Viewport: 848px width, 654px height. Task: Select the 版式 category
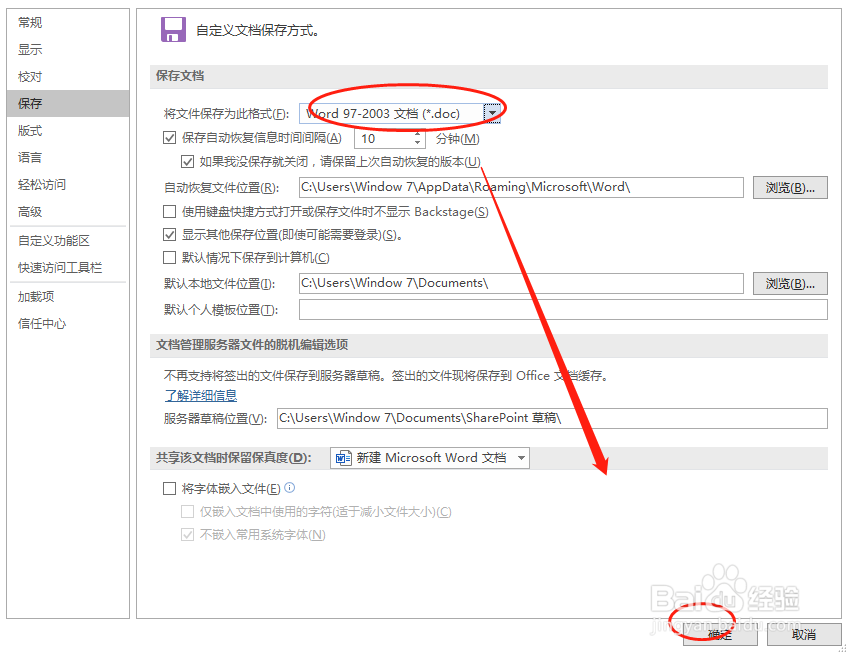(68, 130)
